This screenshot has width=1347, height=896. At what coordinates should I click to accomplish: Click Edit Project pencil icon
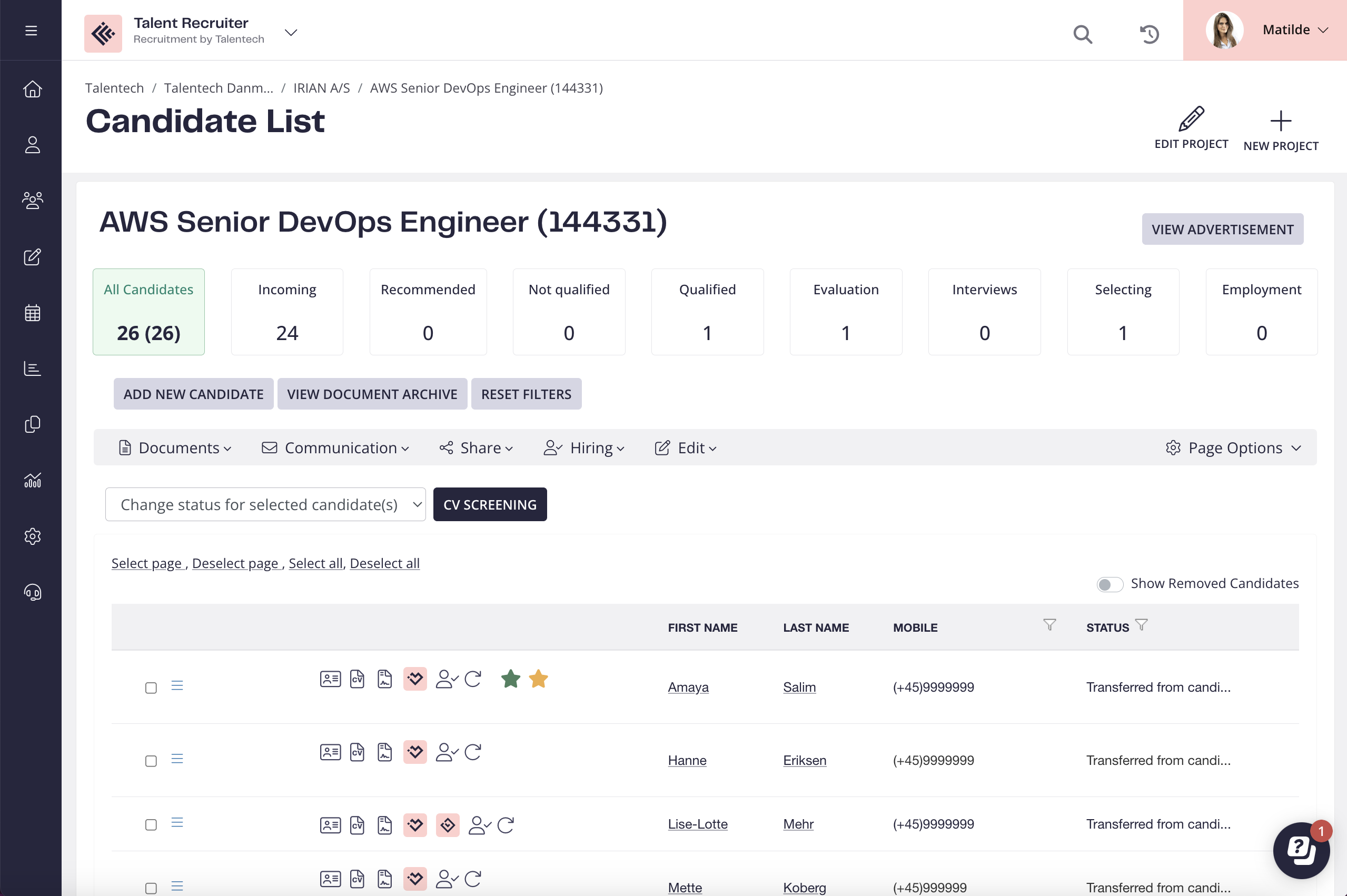pyautogui.click(x=1191, y=120)
